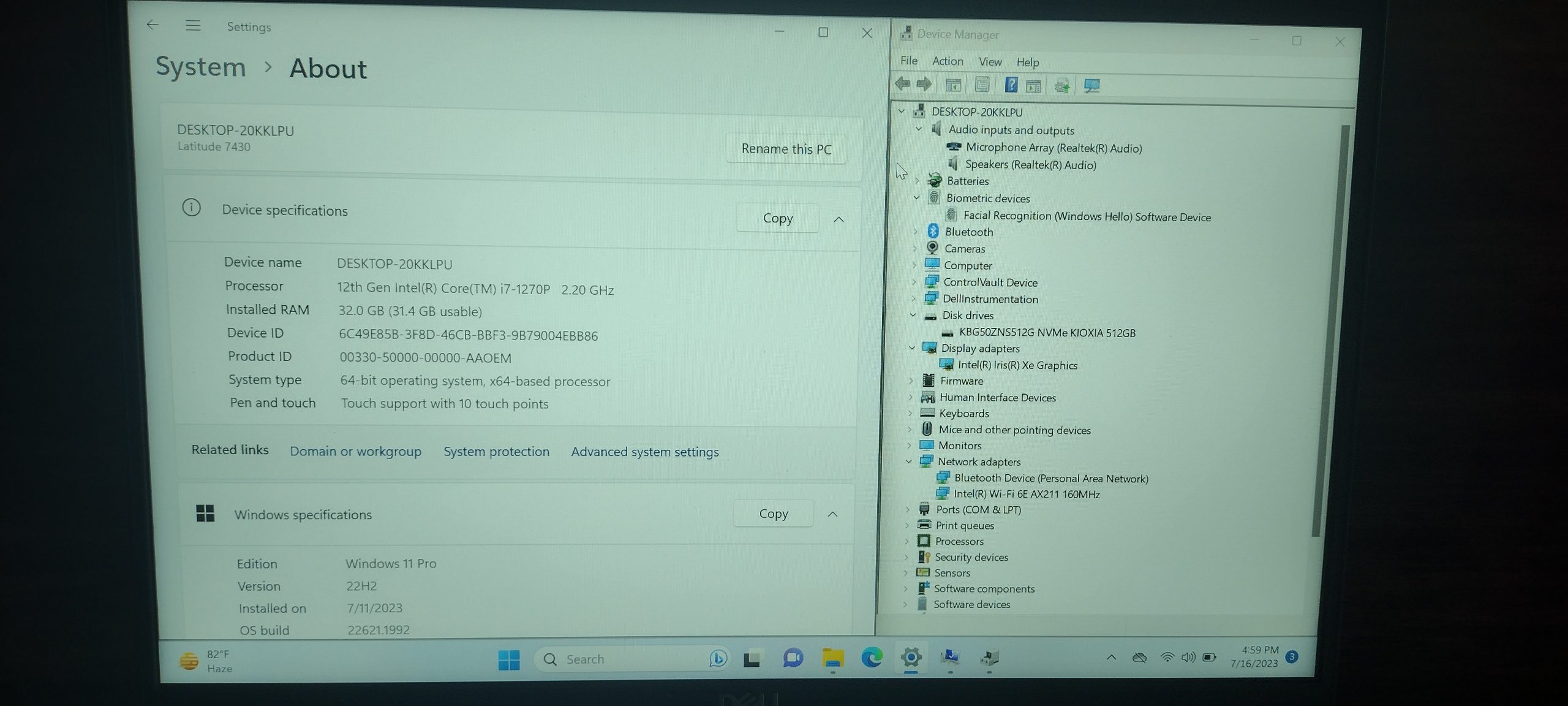Copy the Windows specifications
This screenshot has width=1568, height=706.
774,514
